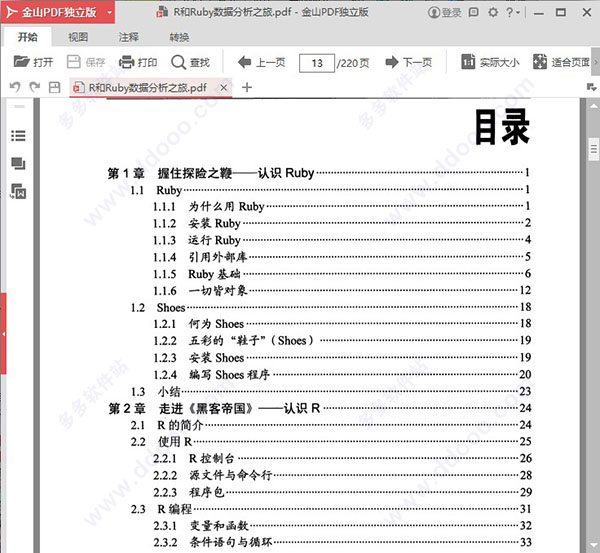Open the feedback message icon in title bar
The height and width of the screenshot is (553, 600).
(x=474, y=12)
